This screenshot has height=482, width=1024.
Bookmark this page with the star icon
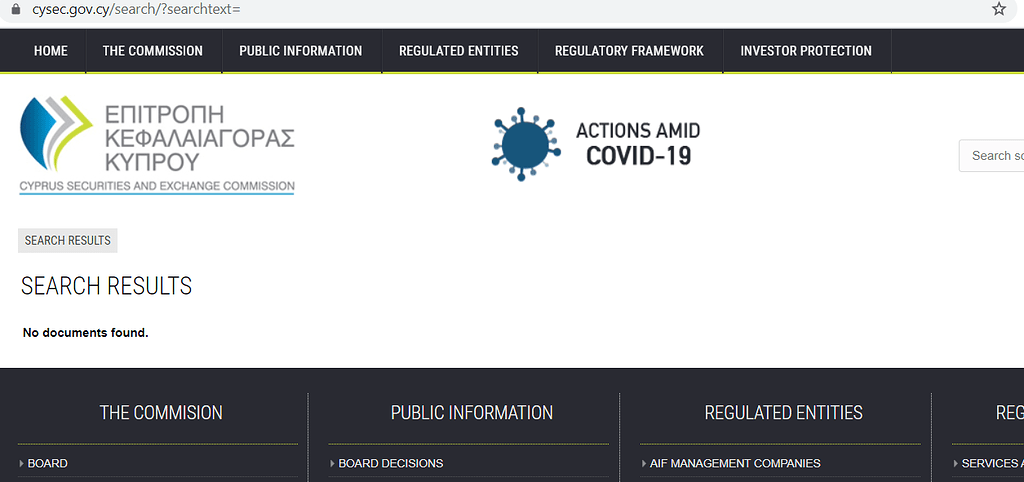tap(998, 9)
